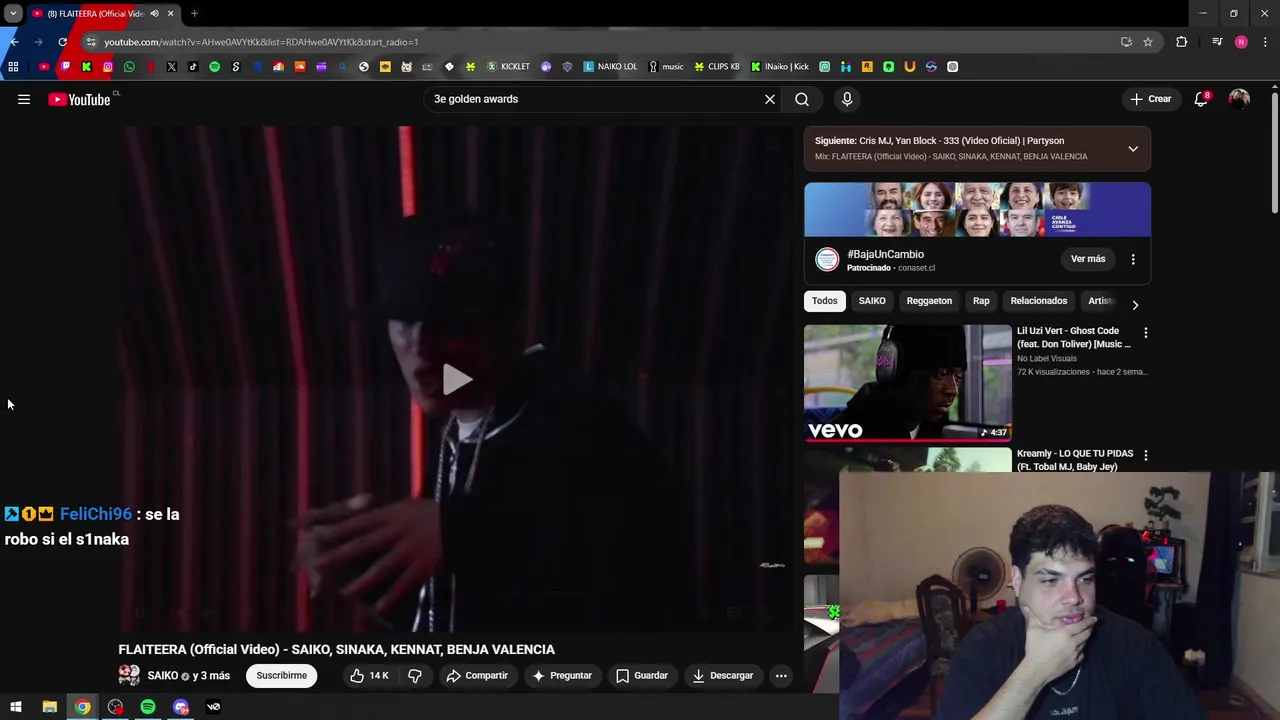Open the WhatsApp bookmark
The height and width of the screenshot is (720, 1280).
point(129,67)
